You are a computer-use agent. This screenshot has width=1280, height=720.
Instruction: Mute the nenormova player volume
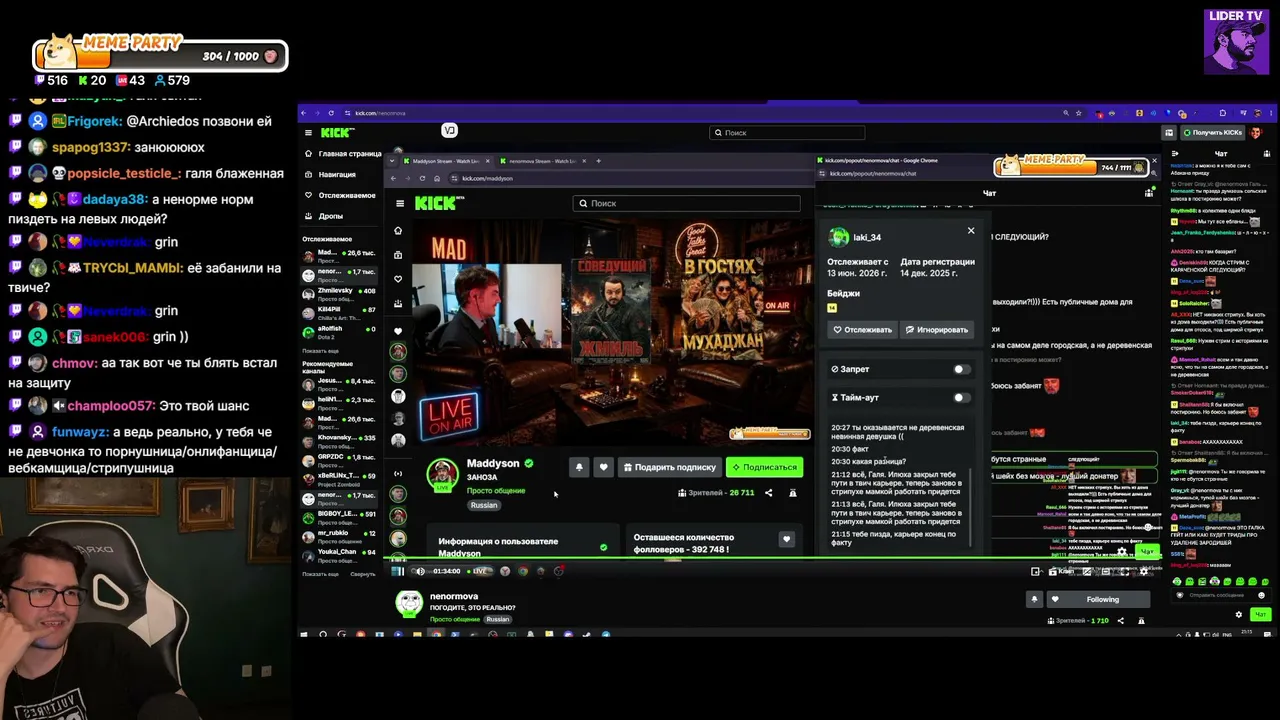point(420,571)
